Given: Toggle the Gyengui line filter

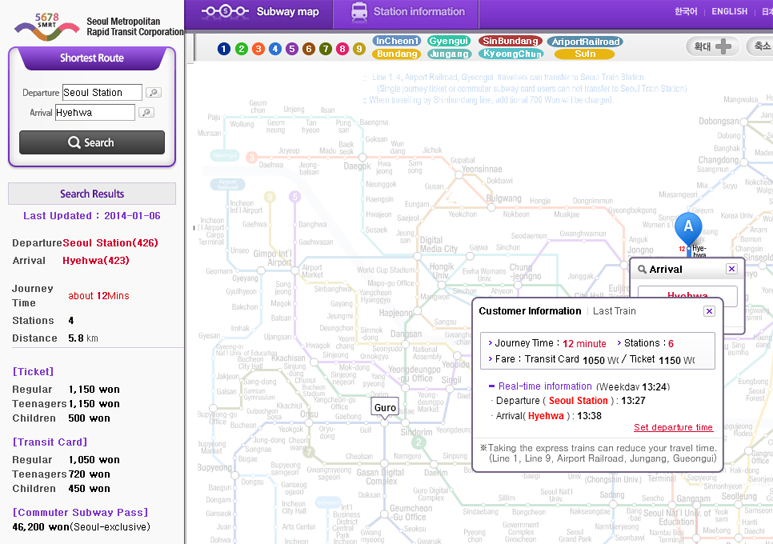Looking at the screenshot, I should 449,41.
